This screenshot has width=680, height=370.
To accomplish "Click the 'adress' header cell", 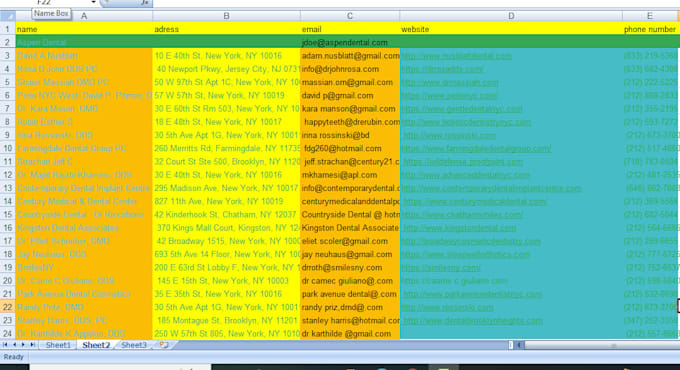I will (226, 29).
